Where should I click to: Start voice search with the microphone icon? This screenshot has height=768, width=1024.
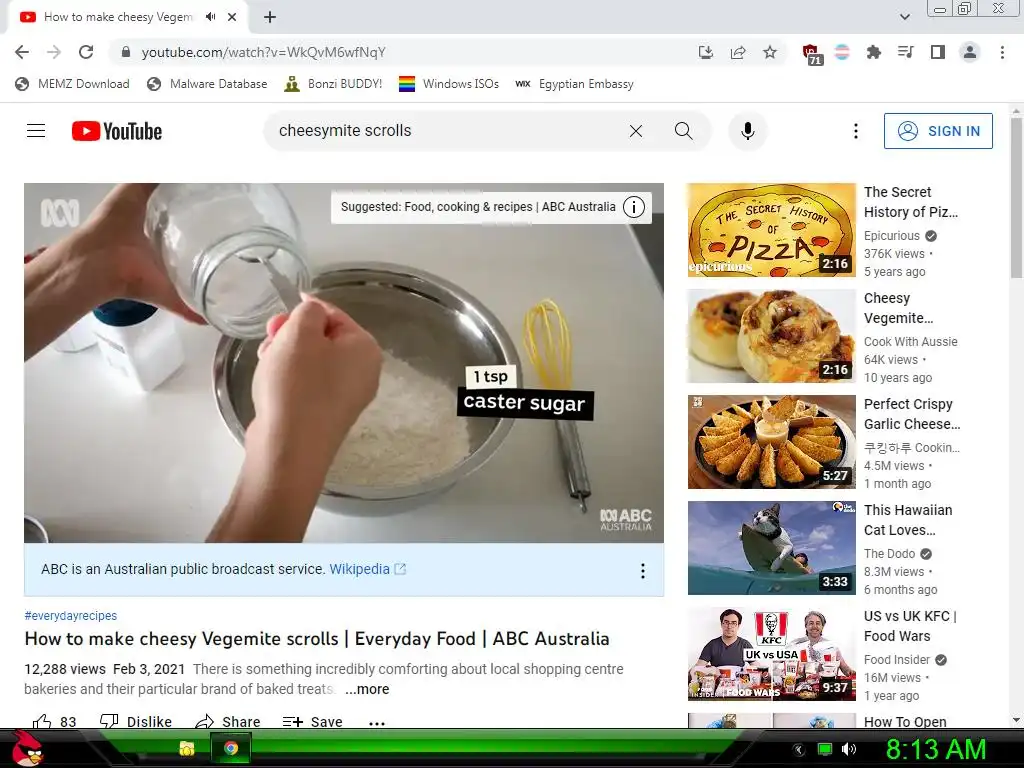tap(748, 131)
